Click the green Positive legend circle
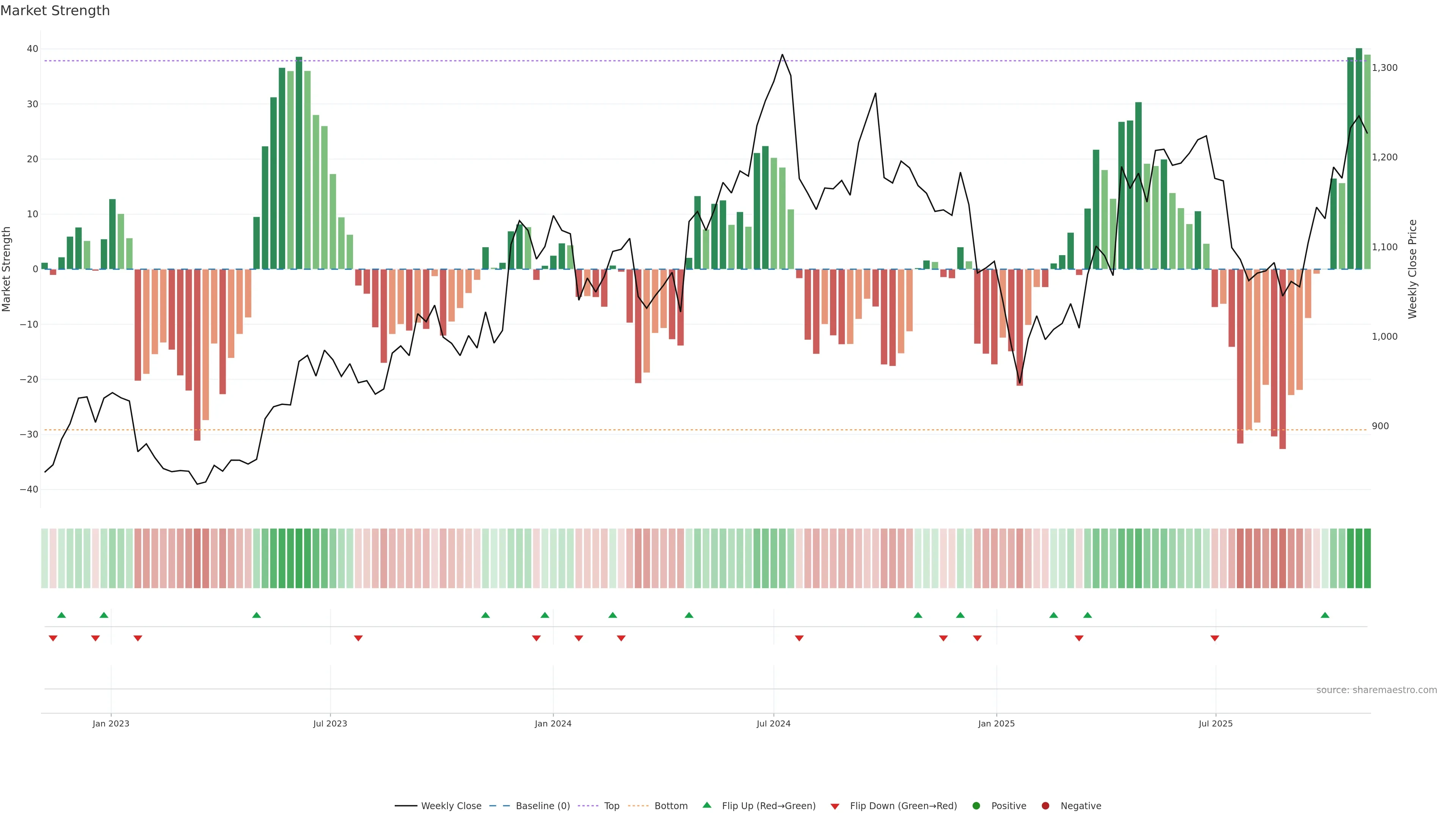The width and height of the screenshot is (1456, 819). point(976,806)
